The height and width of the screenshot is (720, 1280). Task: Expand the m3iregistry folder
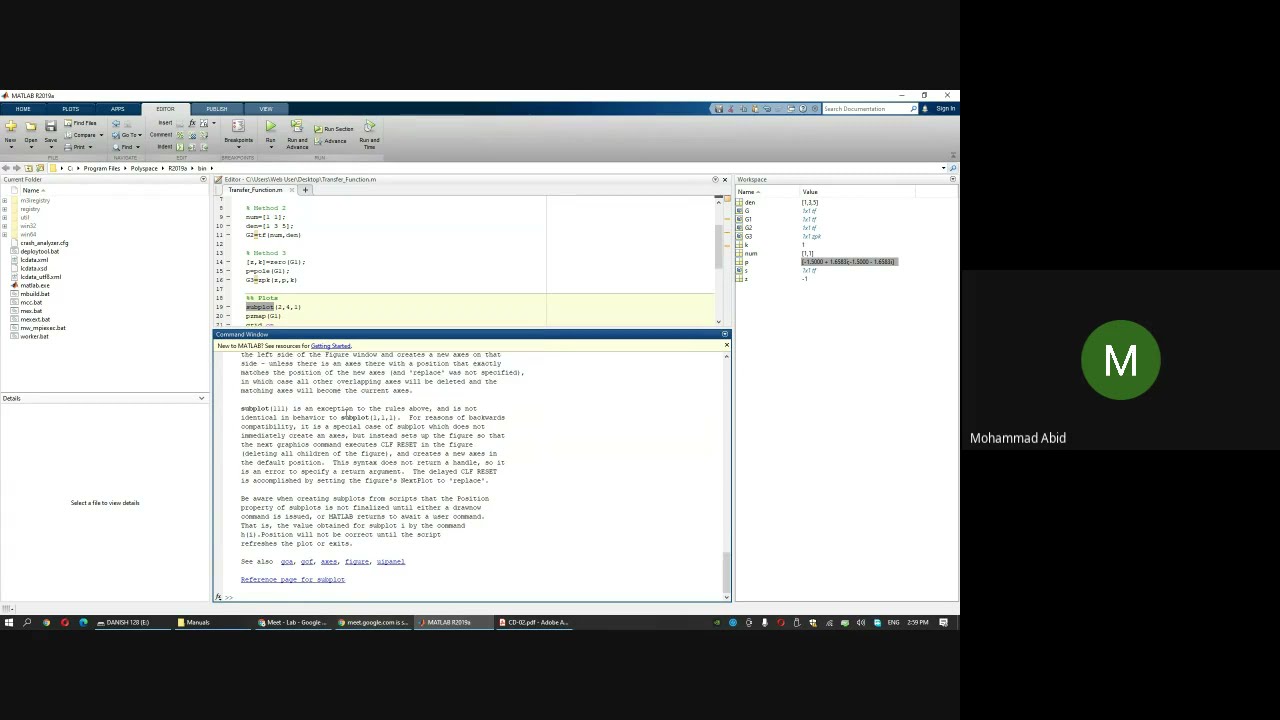click(5, 201)
